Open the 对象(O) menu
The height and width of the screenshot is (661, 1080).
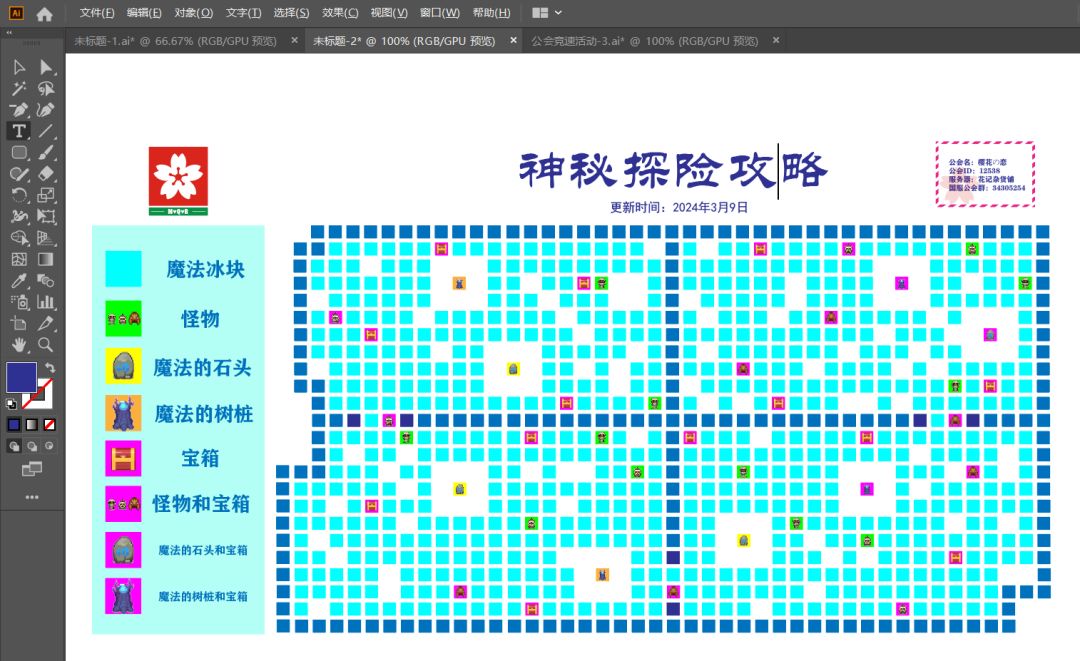coord(194,13)
